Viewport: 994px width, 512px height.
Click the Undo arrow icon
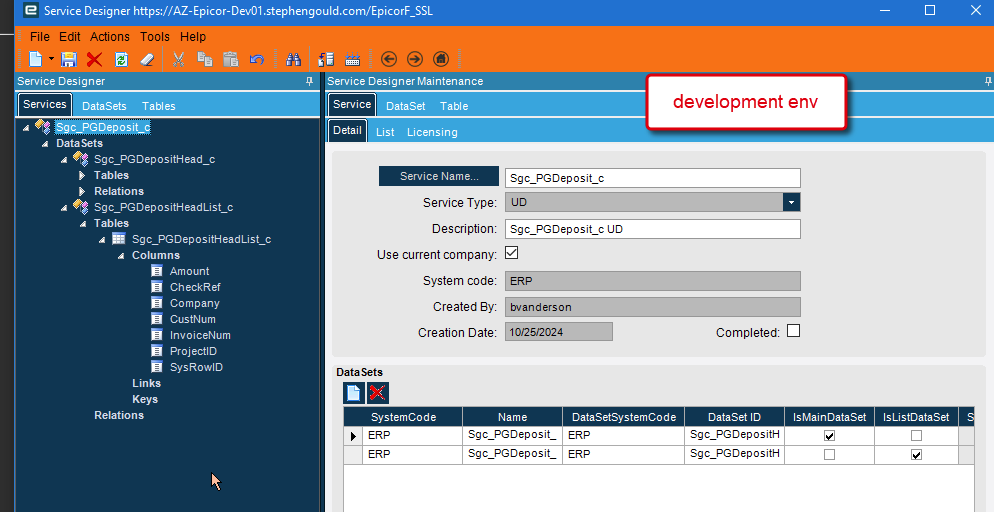(x=257, y=60)
